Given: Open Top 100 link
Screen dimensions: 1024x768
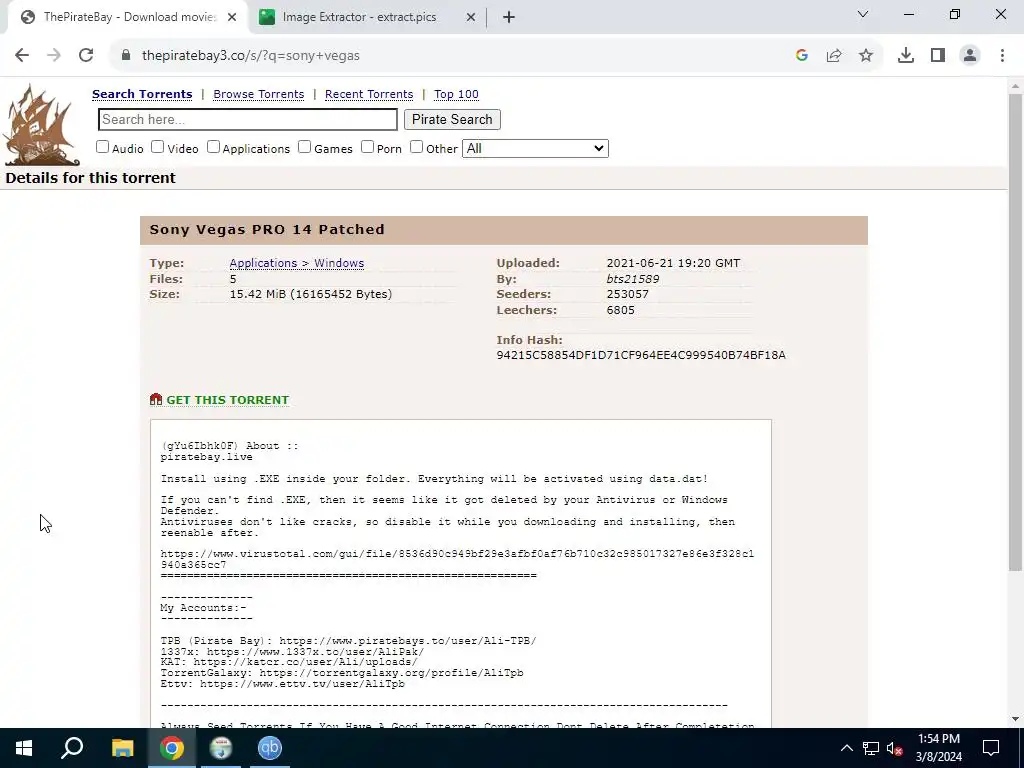Looking at the screenshot, I should click(456, 94).
